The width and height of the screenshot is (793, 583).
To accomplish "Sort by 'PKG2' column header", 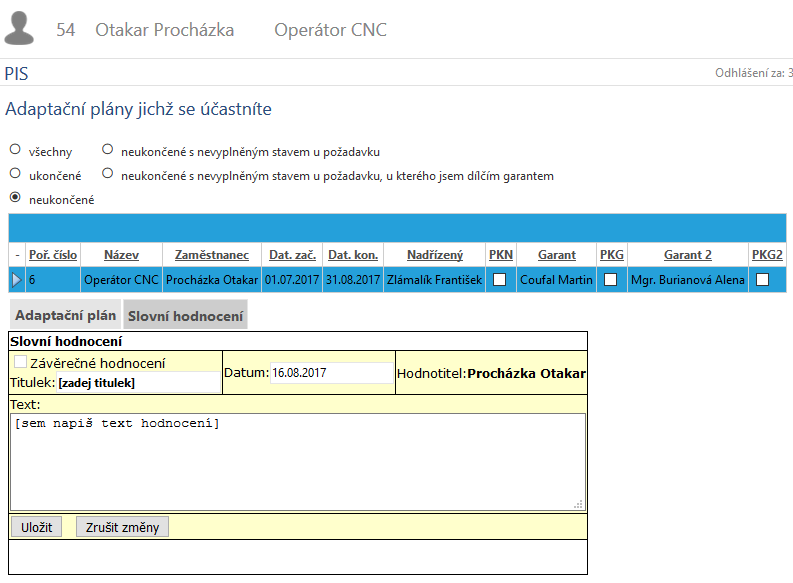I will point(767,255).
